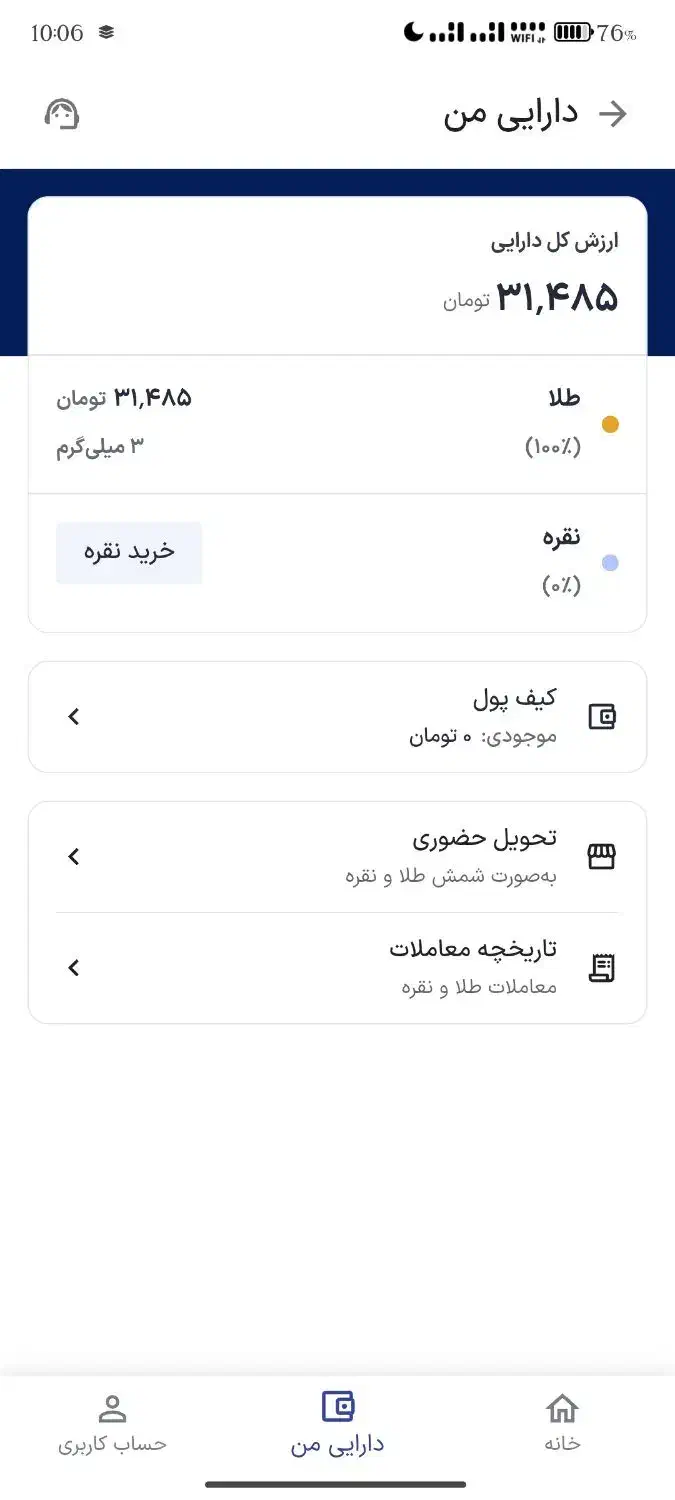Select the کیف پول wallet icon
Screen dimensions: 675x1500
coord(603,716)
